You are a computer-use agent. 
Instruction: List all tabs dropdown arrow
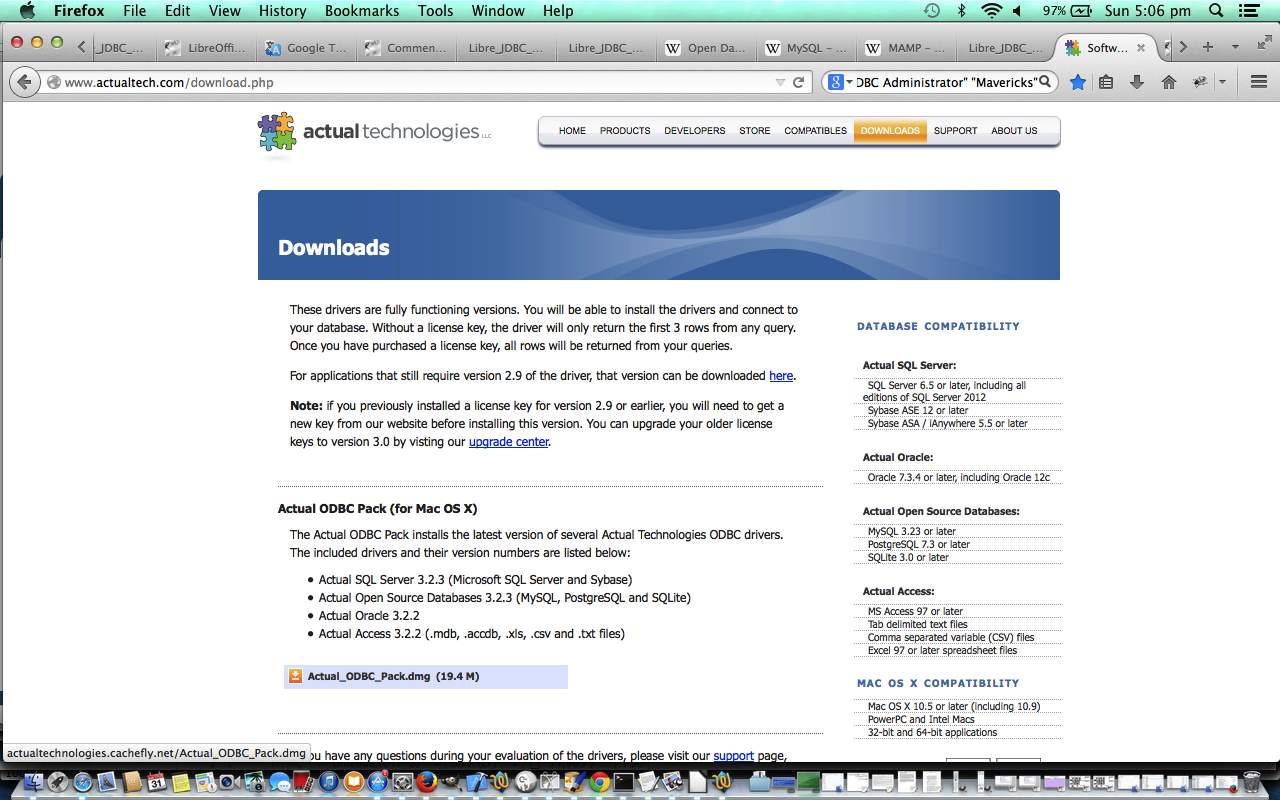1235,47
